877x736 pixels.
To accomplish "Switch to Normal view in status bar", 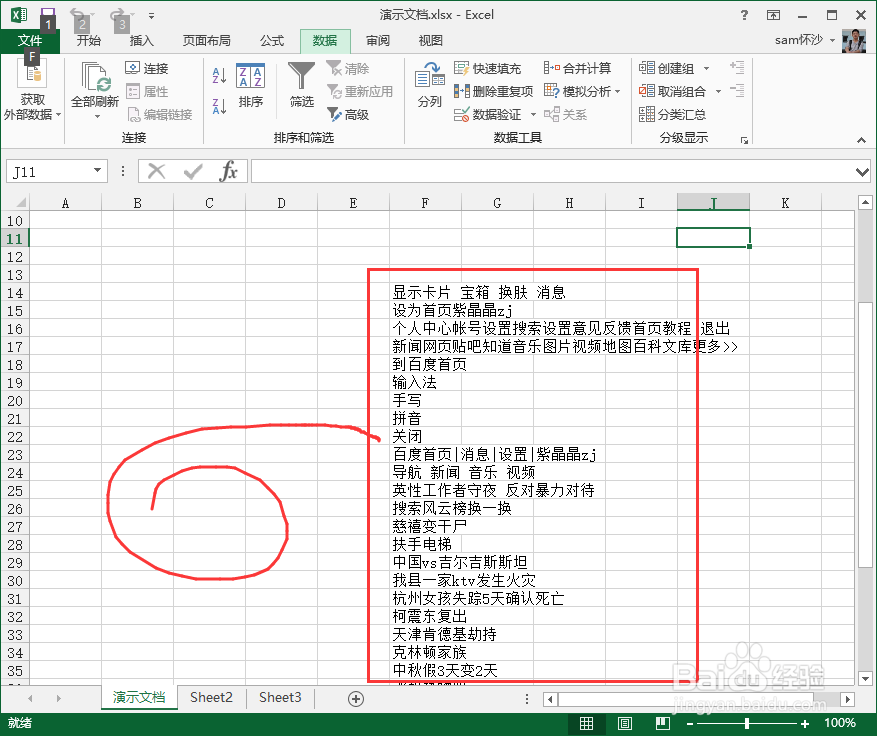I will point(586,723).
